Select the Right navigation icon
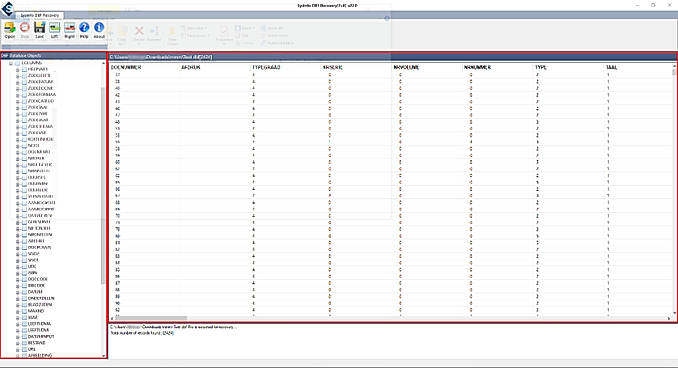The height and width of the screenshot is (368, 678). 69,30
